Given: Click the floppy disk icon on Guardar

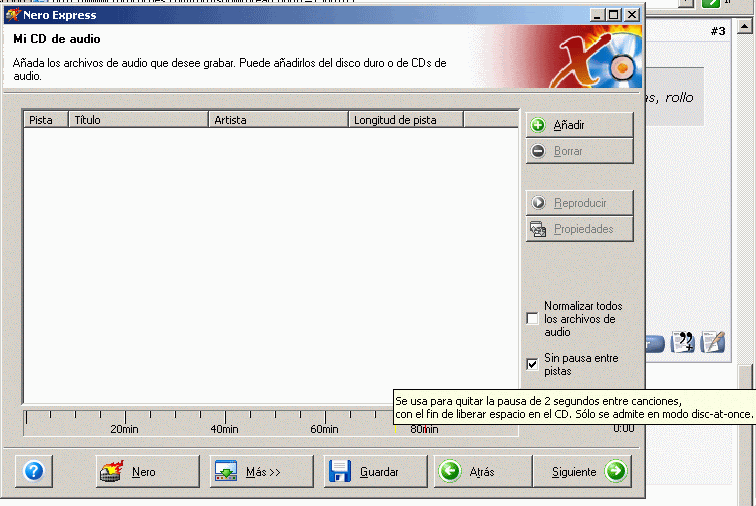Looking at the screenshot, I should tap(340, 471).
